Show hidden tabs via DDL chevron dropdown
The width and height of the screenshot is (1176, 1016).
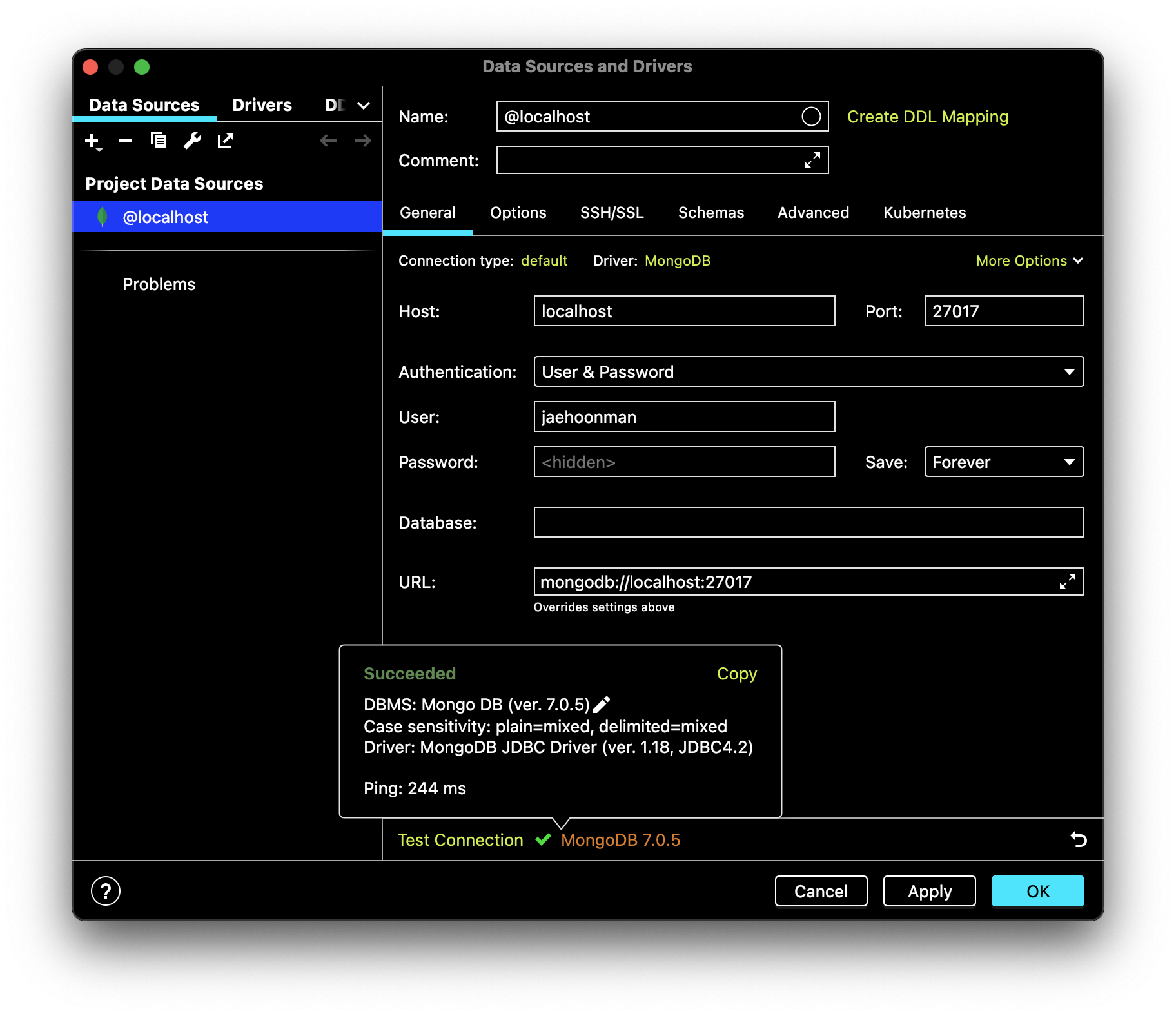(x=364, y=105)
